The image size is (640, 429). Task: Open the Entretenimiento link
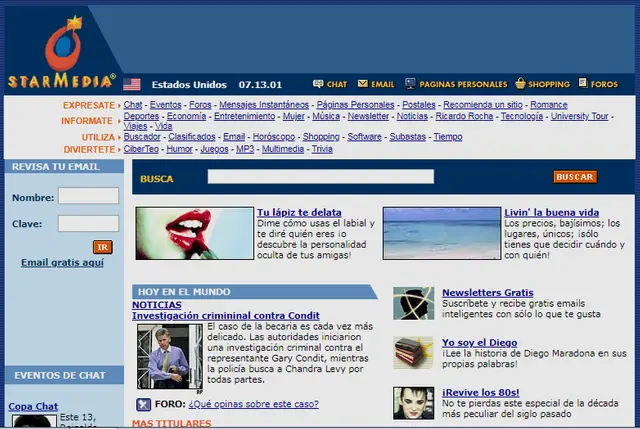pos(244,116)
